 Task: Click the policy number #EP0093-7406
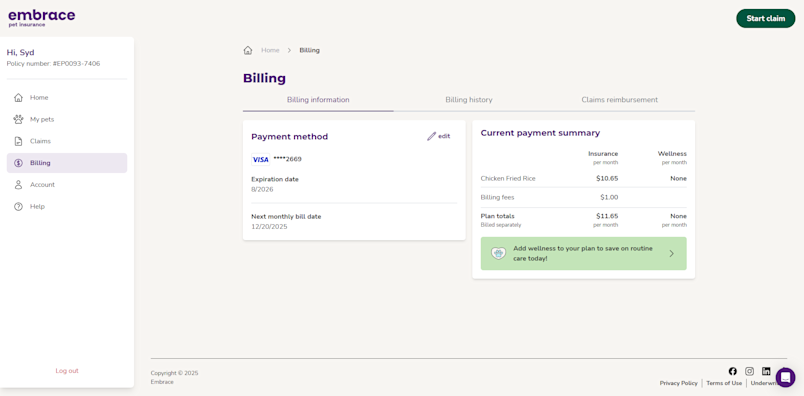[x=76, y=64]
